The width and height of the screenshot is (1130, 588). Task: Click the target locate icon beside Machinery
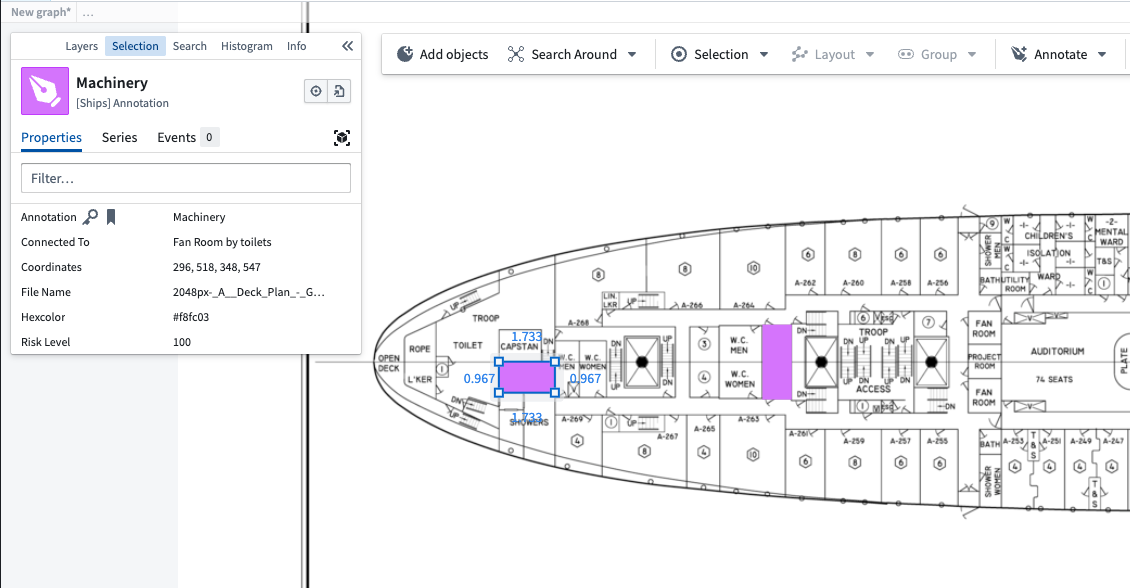(x=316, y=92)
